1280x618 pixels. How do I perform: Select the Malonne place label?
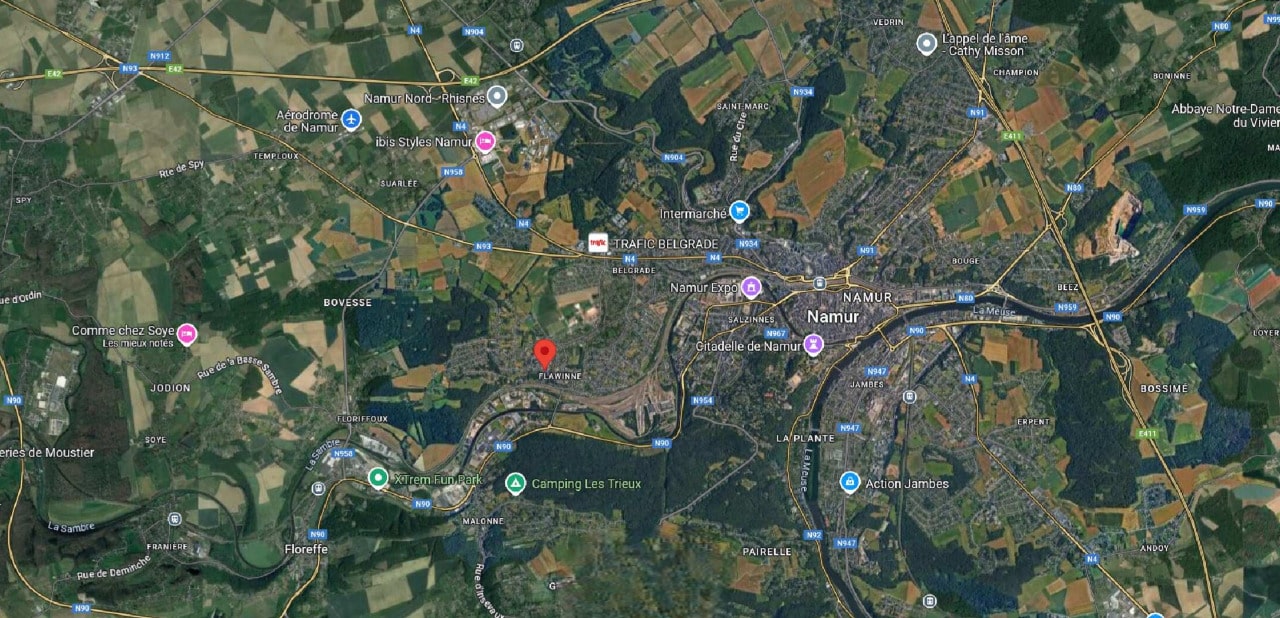click(x=484, y=521)
